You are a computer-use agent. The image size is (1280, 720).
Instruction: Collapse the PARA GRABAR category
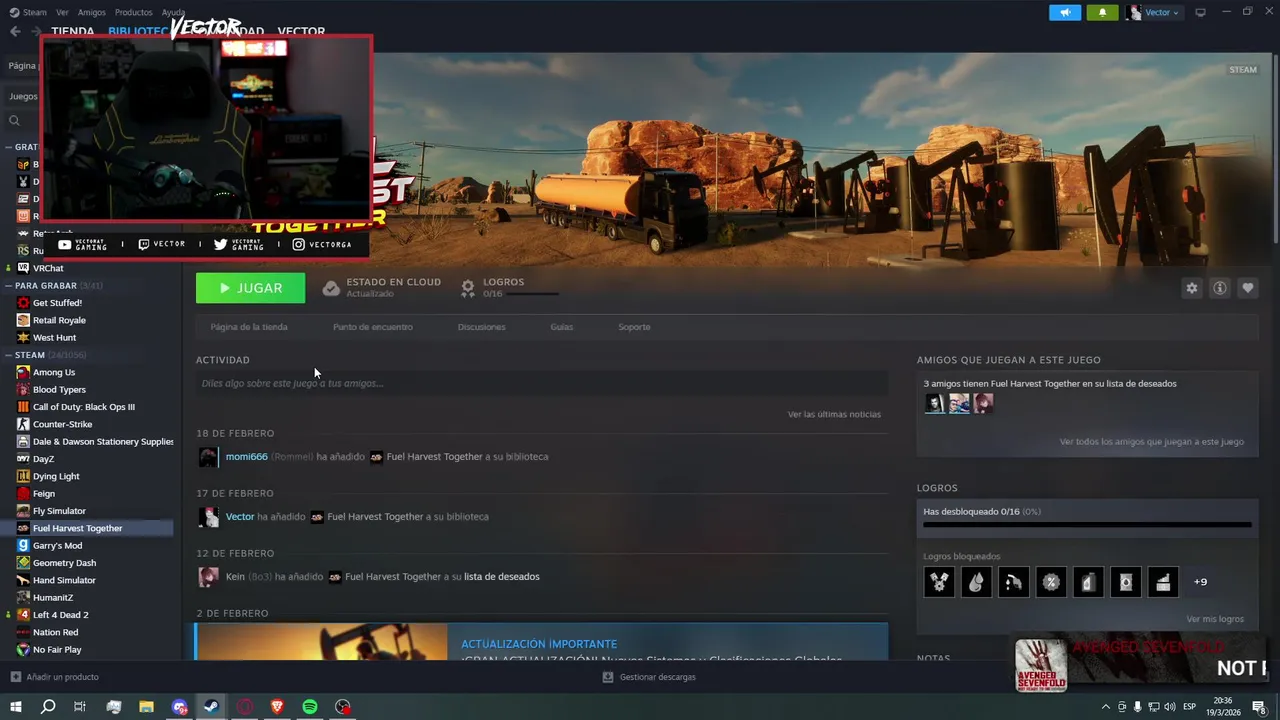click(8, 285)
